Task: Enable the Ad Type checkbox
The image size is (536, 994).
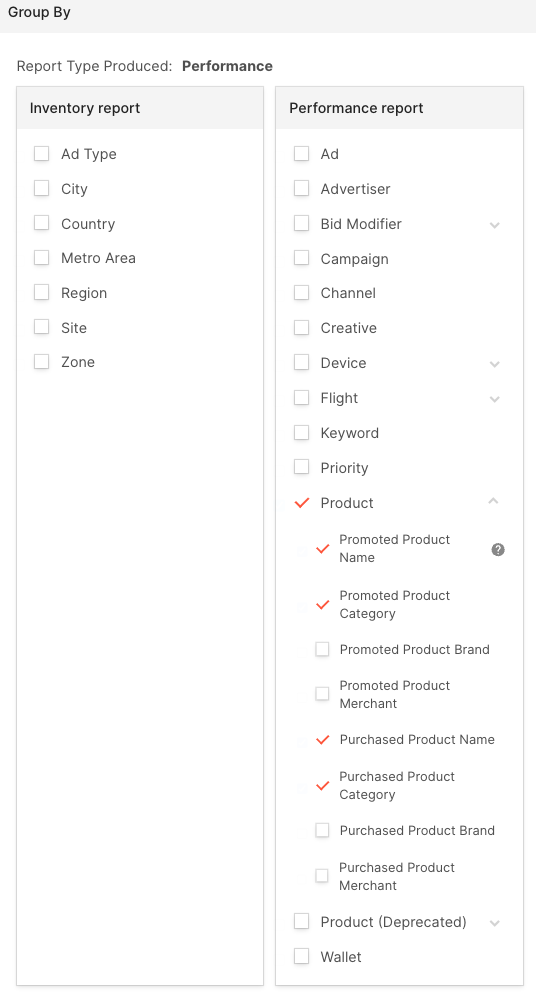Action: click(x=41, y=153)
